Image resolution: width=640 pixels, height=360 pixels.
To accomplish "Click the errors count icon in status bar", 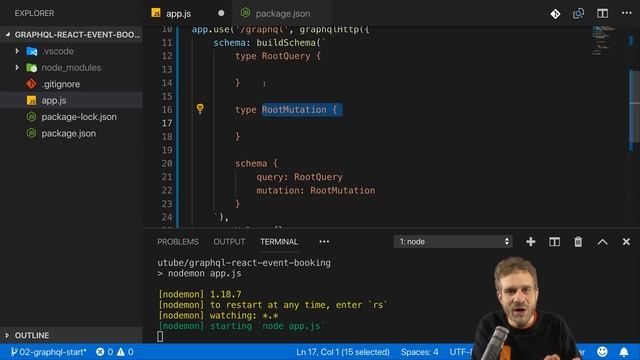I will [x=104, y=352].
